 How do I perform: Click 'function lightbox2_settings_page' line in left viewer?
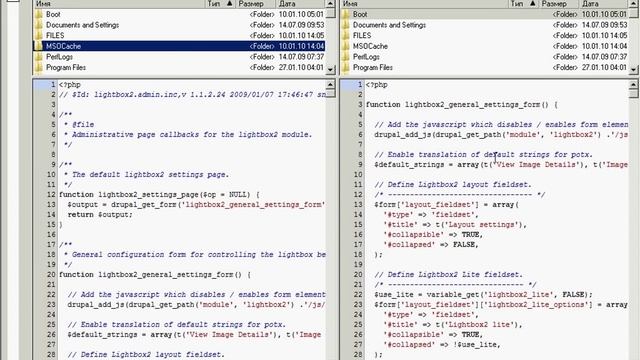159,195
